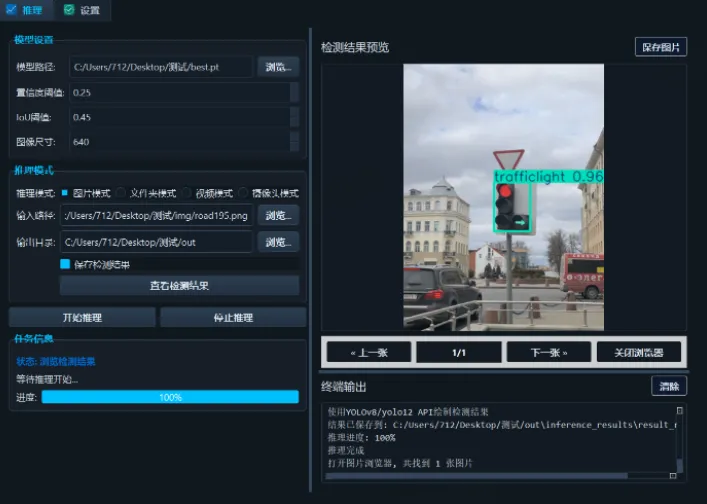Go to next image 下一张

tap(549, 352)
